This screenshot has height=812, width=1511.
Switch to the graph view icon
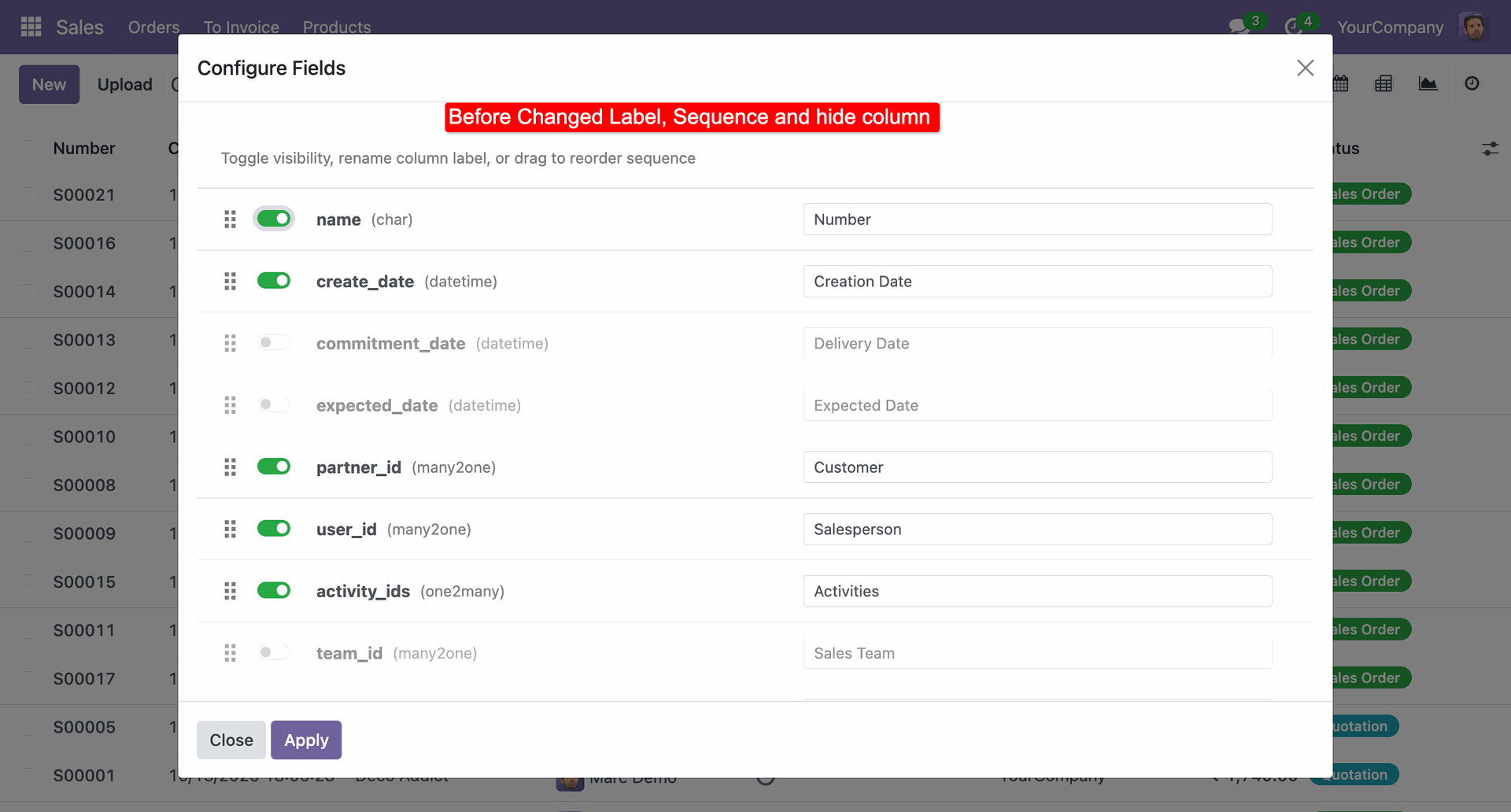(1428, 83)
